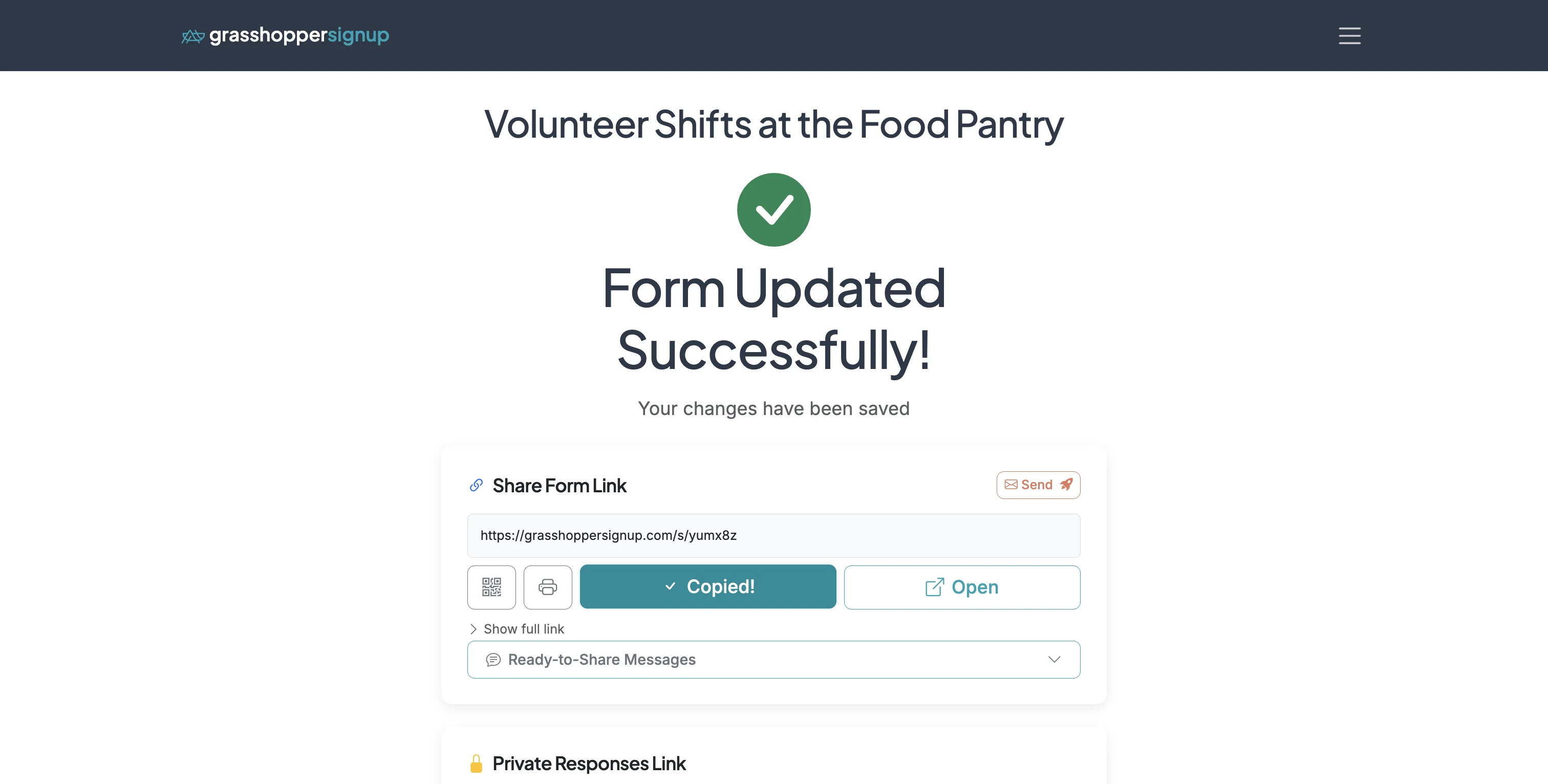
Task: Click the speech bubble icon on Ready-to-Share Messages
Action: coord(493,660)
